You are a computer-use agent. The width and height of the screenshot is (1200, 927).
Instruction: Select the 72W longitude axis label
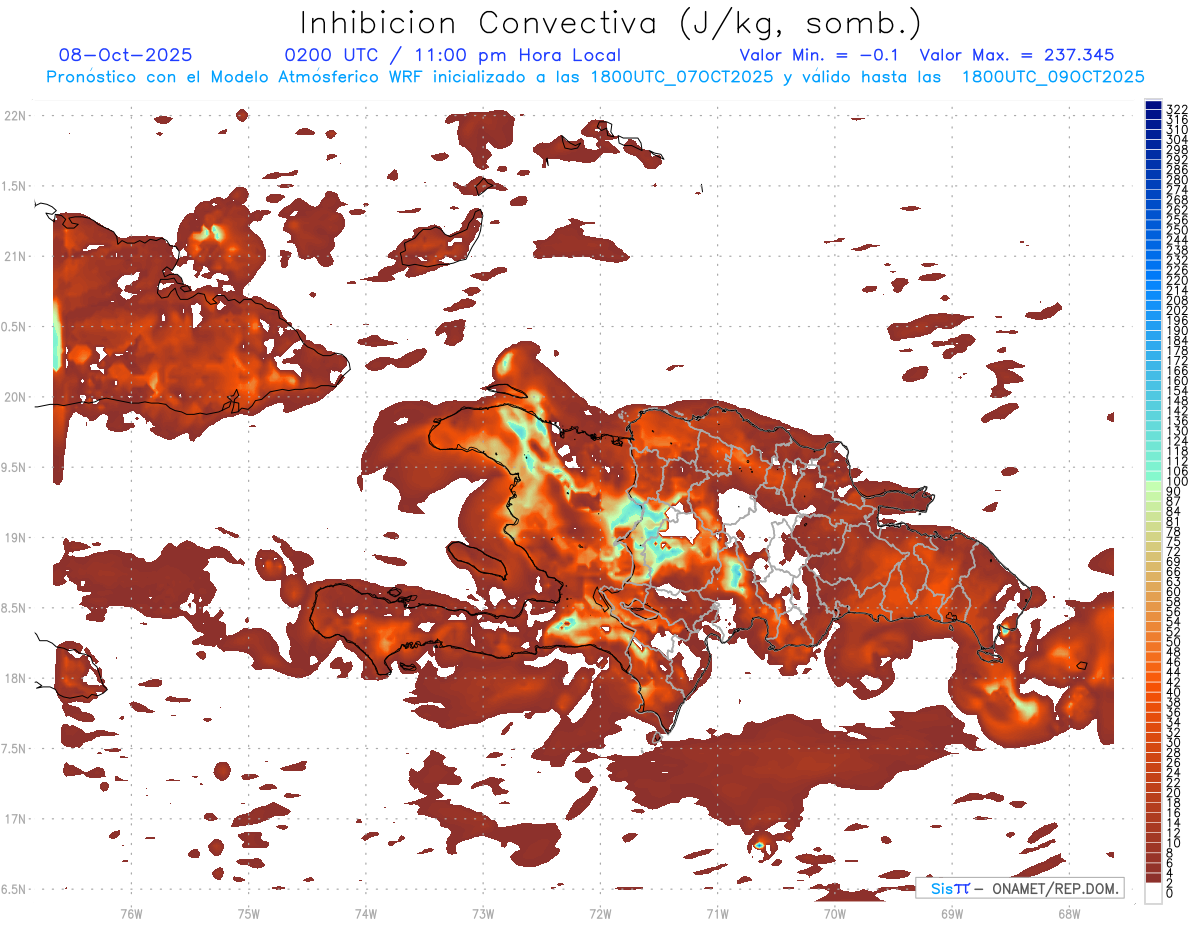pos(600,912)
